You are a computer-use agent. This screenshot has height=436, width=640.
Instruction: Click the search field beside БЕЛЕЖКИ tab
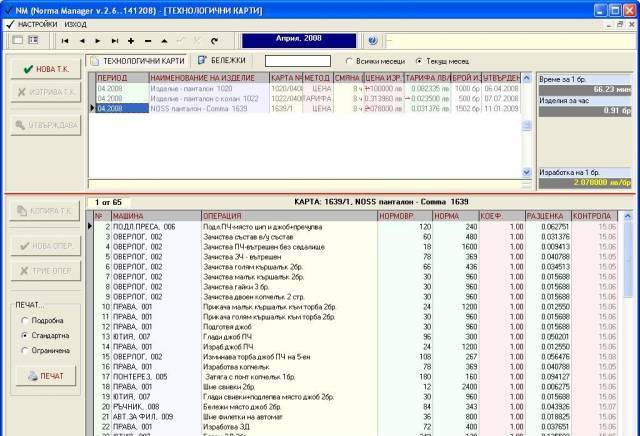point(297,61)
